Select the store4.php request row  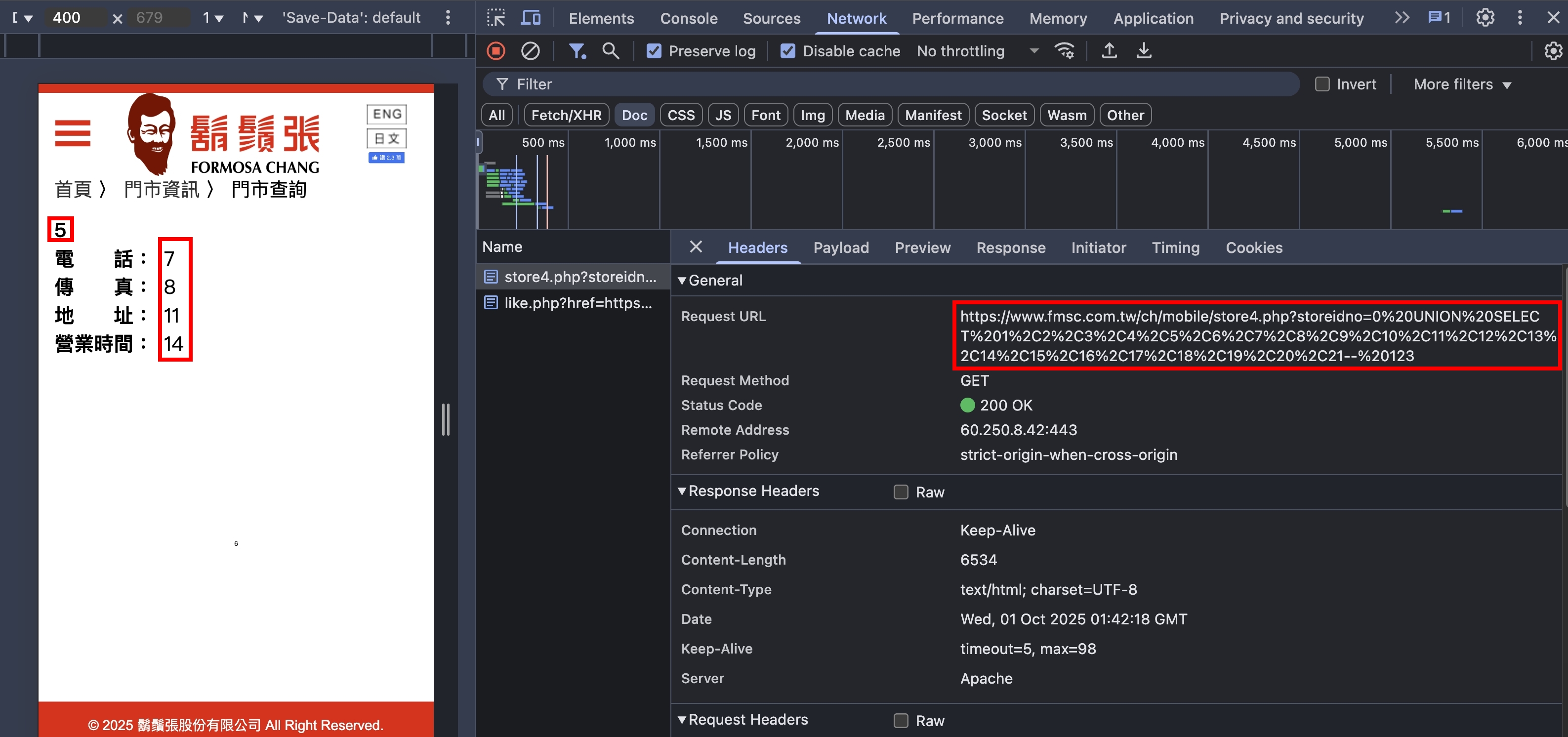(573, 276)
